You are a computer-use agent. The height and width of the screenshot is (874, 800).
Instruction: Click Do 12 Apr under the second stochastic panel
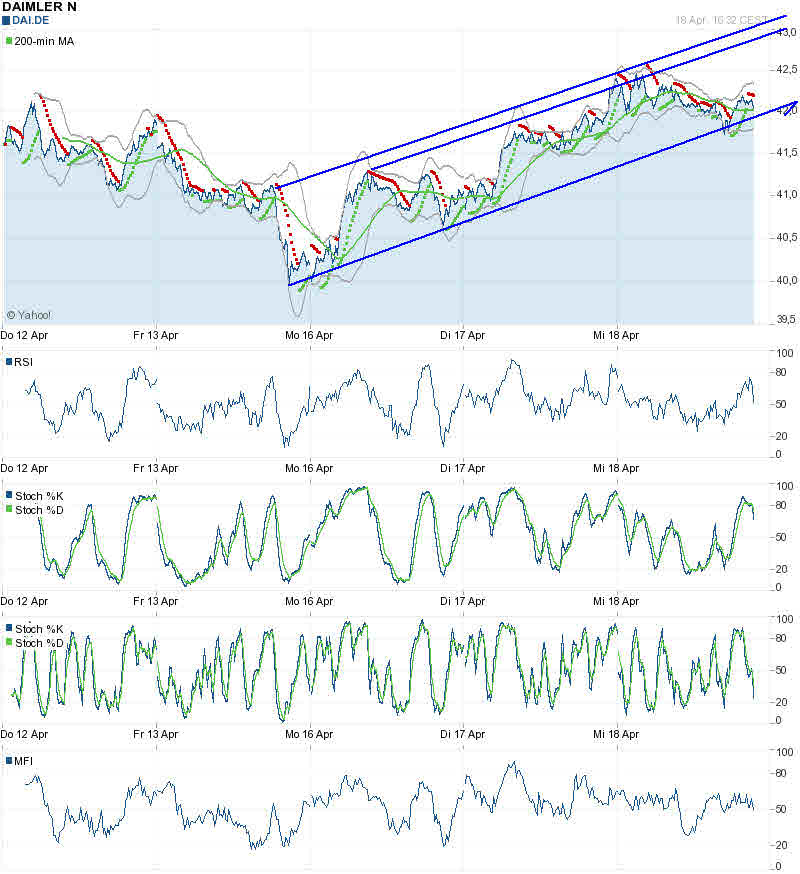point(24,735)
